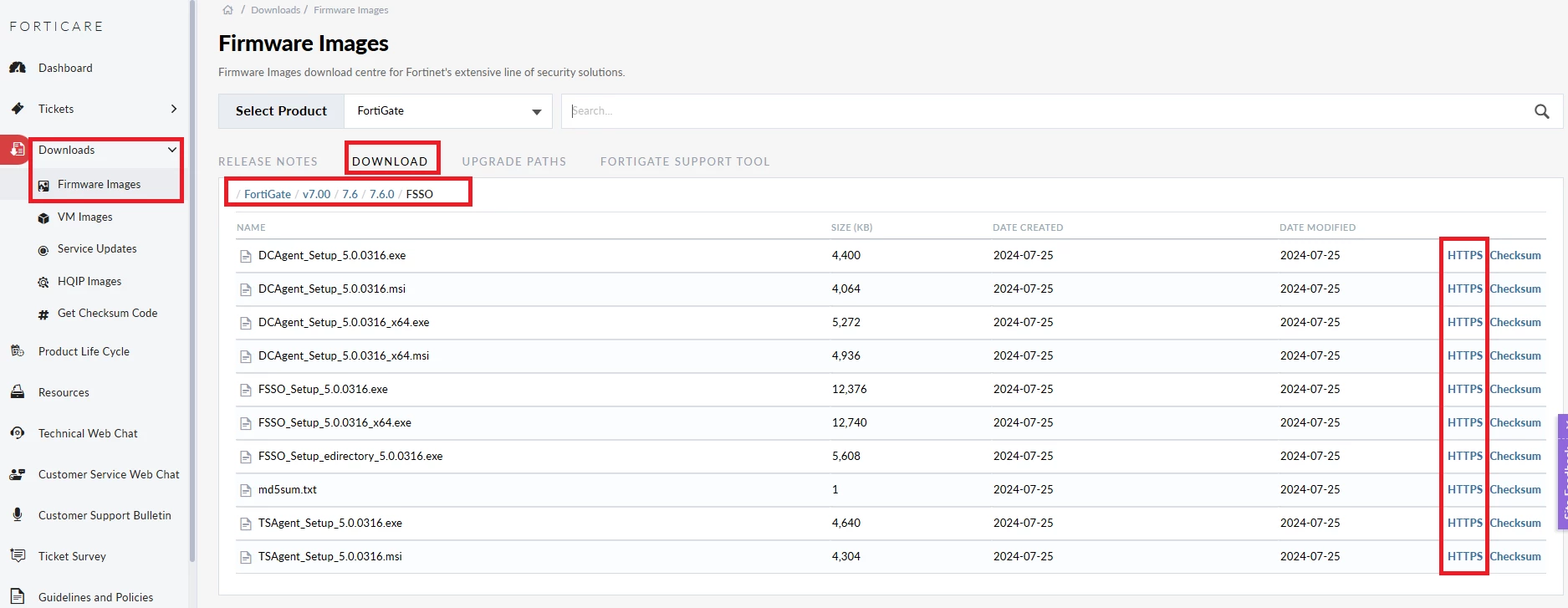Screen dimensions: 1568x608
Task: Click size value 12,740
Action: click(849, 422)
